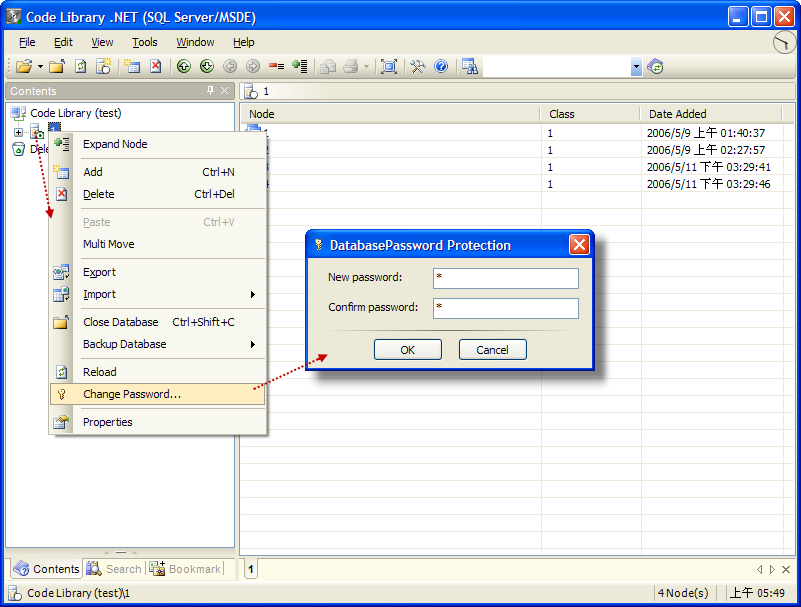Click the search database toolbar icon
The height and width of the screenshot is (607, 801).
[469, 66]
